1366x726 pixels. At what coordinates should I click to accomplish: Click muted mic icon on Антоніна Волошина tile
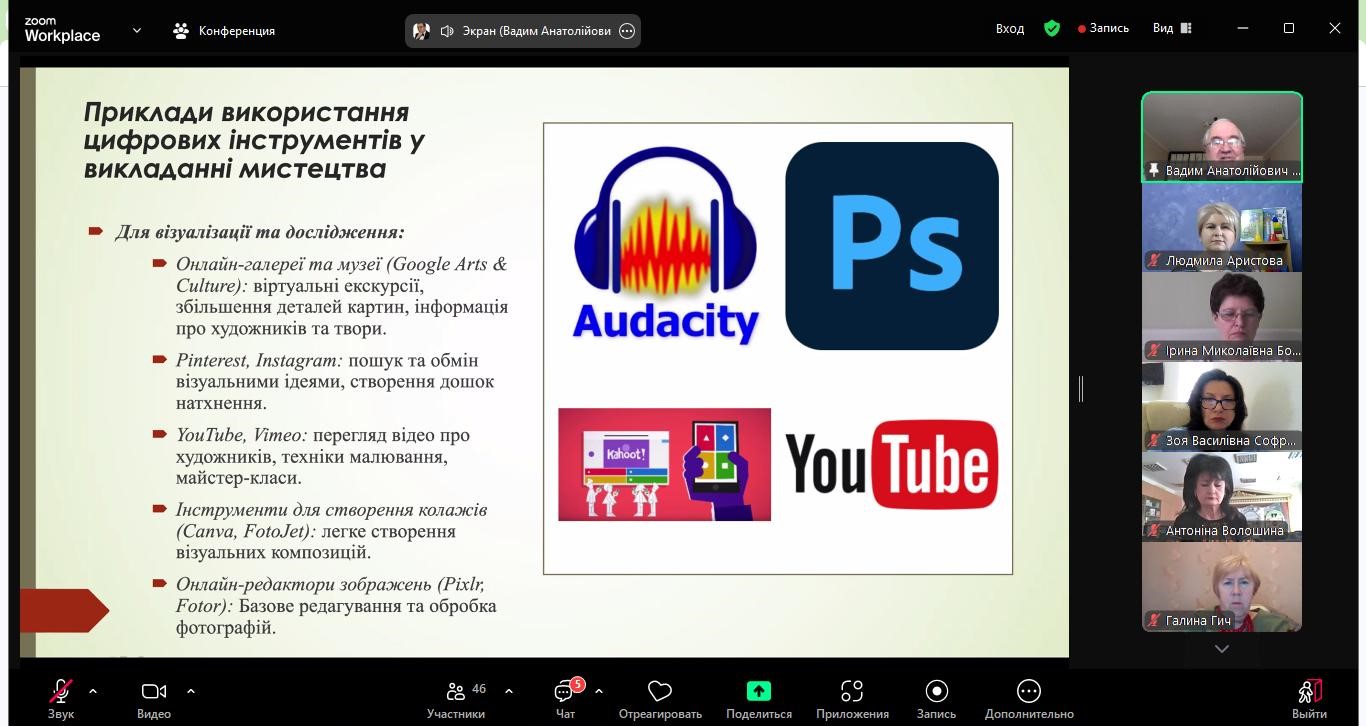(x=1154, y=531)
